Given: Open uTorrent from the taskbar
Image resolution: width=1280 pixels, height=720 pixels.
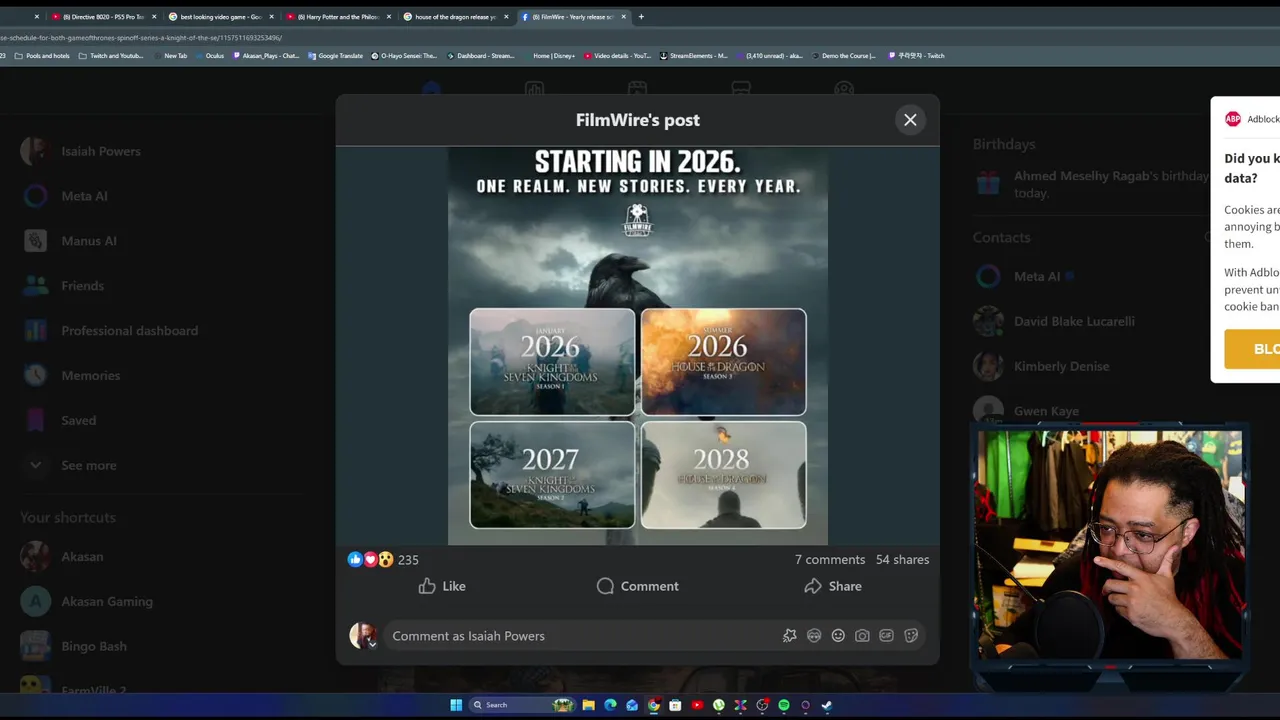Looking at the screenshot, I should point(719,705).
